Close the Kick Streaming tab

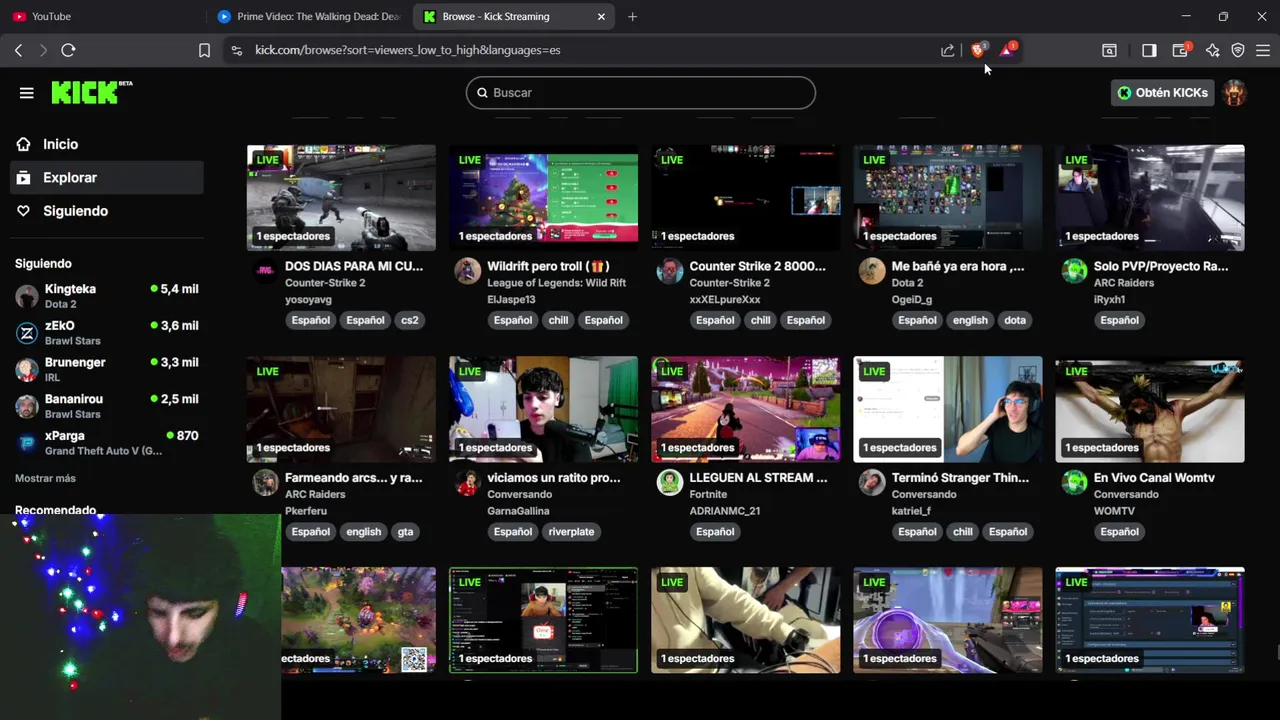point(601,16)
